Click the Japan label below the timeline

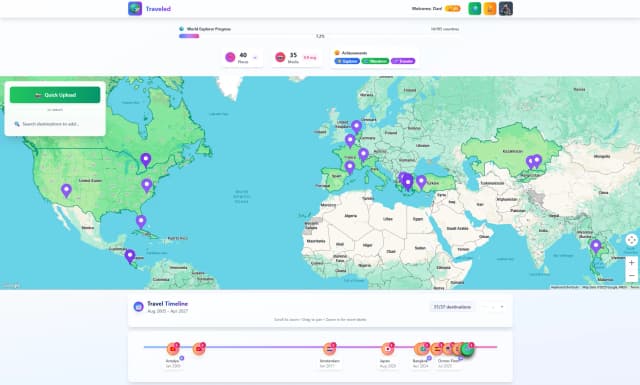point(385,361)
